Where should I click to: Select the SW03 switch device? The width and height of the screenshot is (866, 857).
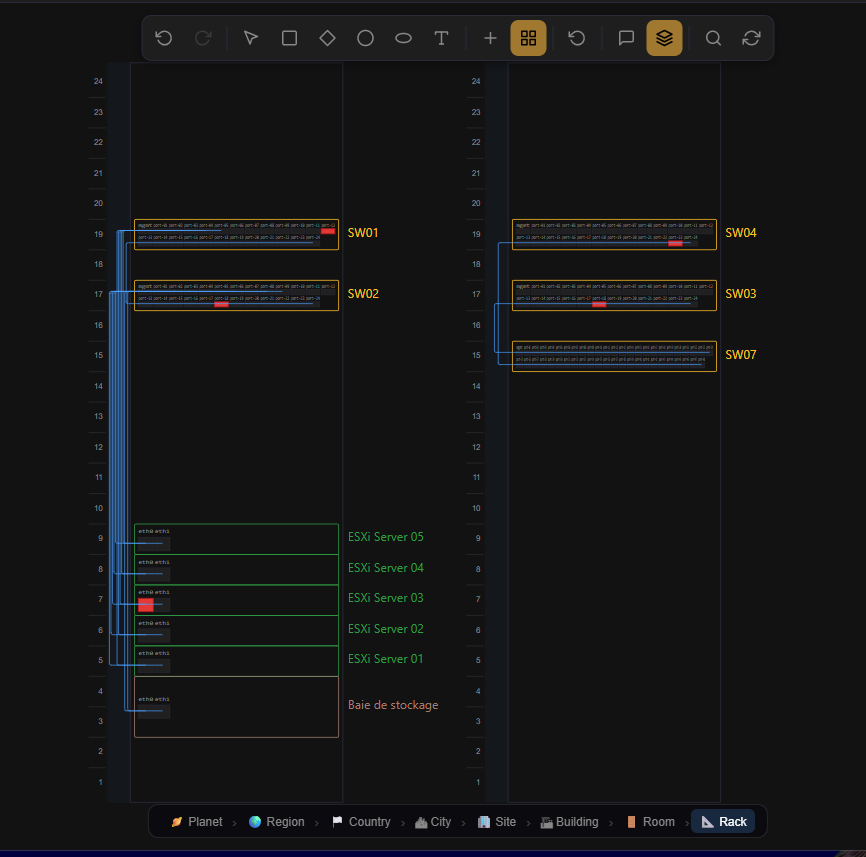click(614, 295)
